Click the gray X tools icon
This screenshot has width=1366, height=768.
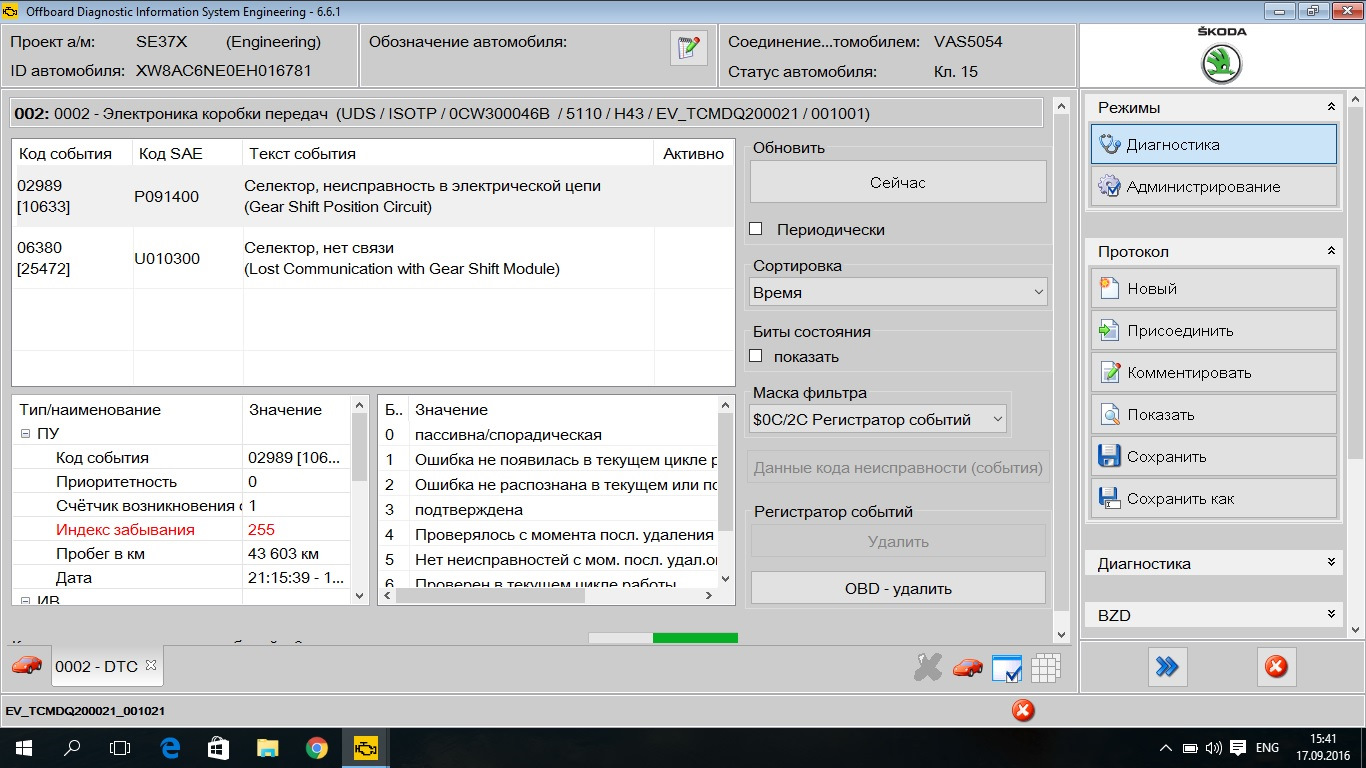928,668
